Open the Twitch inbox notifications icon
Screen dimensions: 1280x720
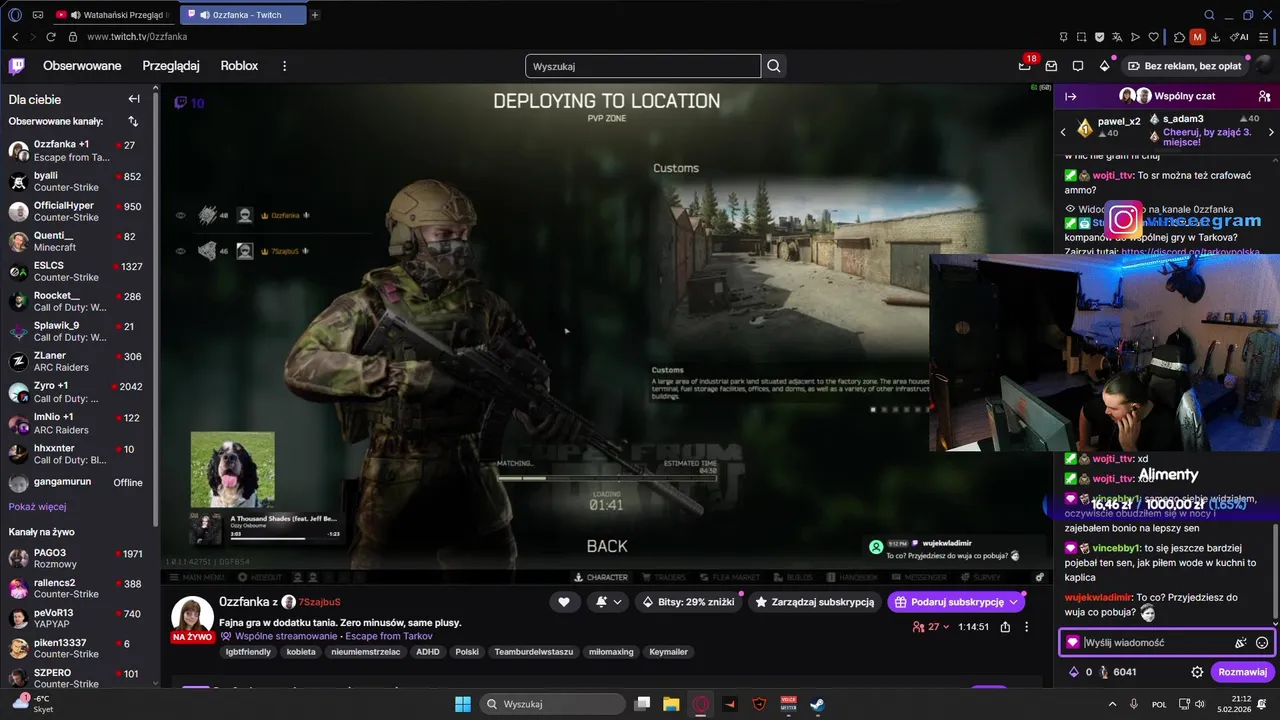coord(1051,66)
